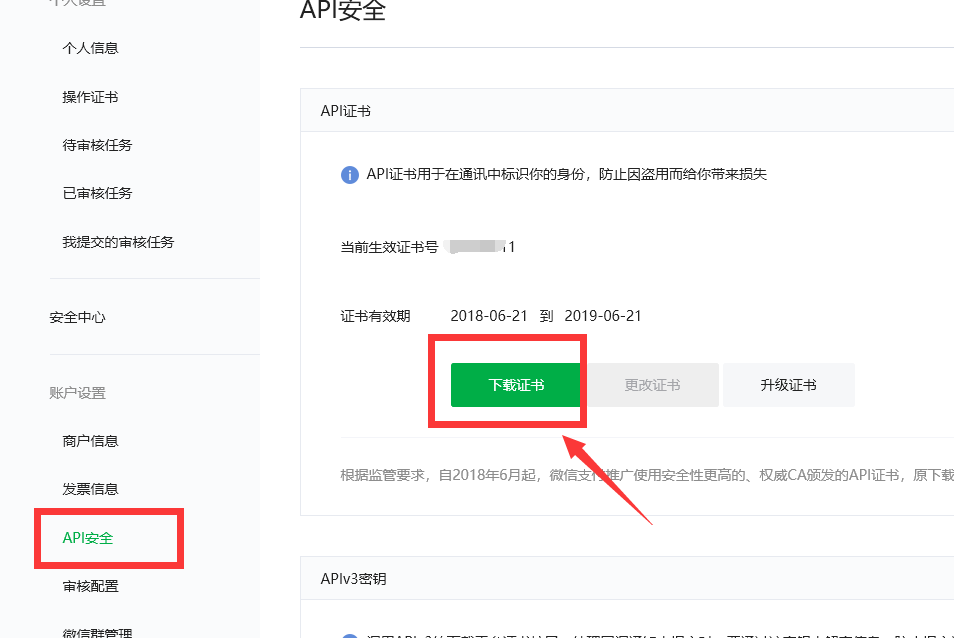This screenshot has height=638, width=954.
Task: Select the highlighted API安全 menu item
Action: pos(88,538)
